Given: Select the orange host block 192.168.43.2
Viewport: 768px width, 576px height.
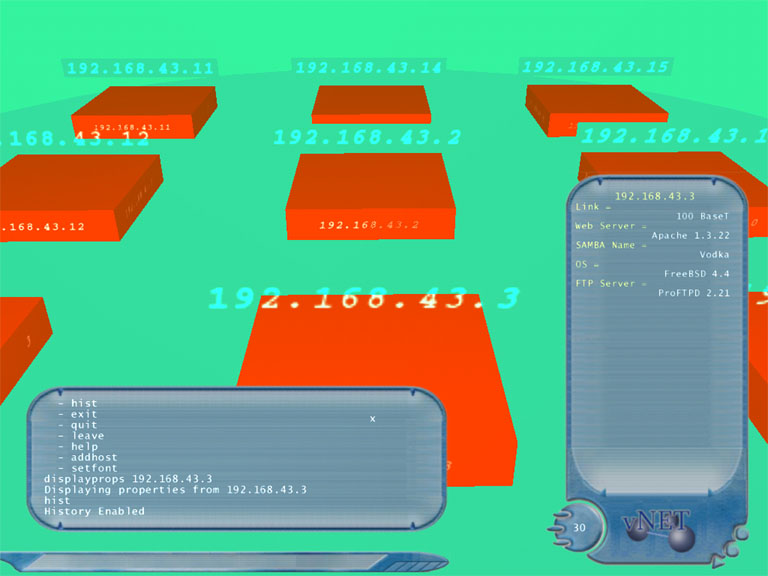Looking at the screenshot, I should pos(370,195).
